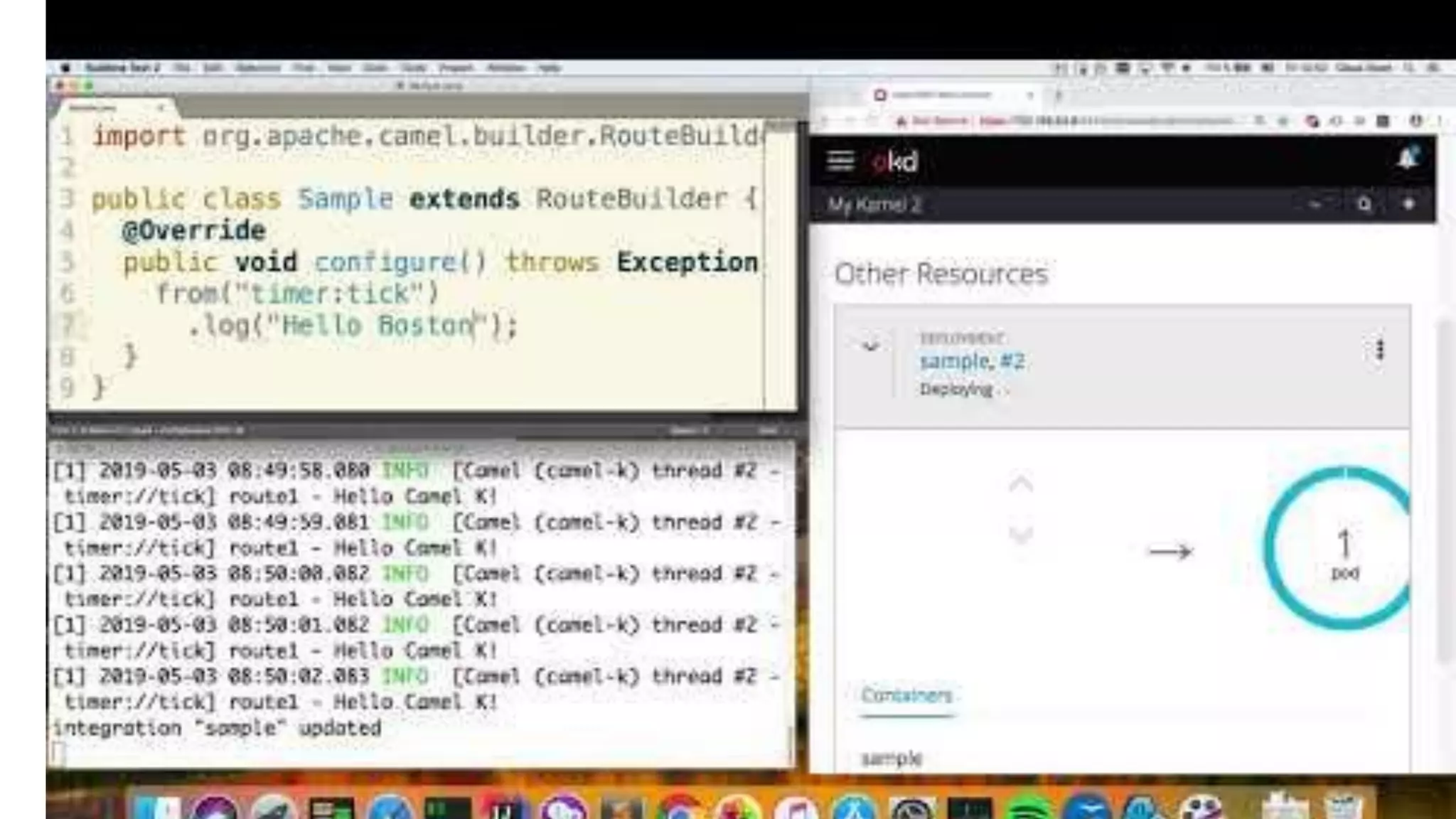Open the Apple menu
The image size is (1456, 819).
pos(65,68)
